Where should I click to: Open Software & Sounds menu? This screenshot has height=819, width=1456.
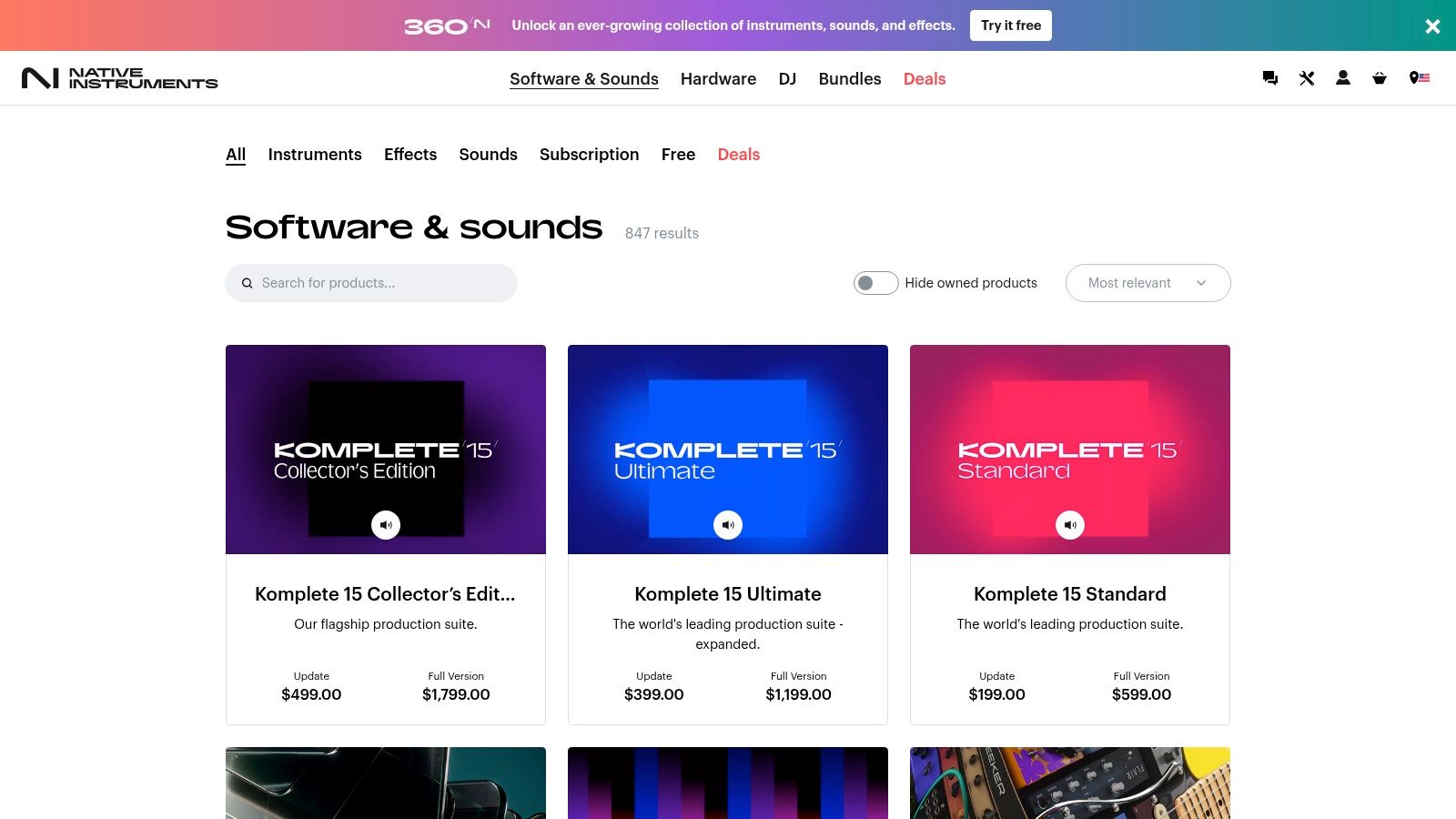tap(584, 79)
